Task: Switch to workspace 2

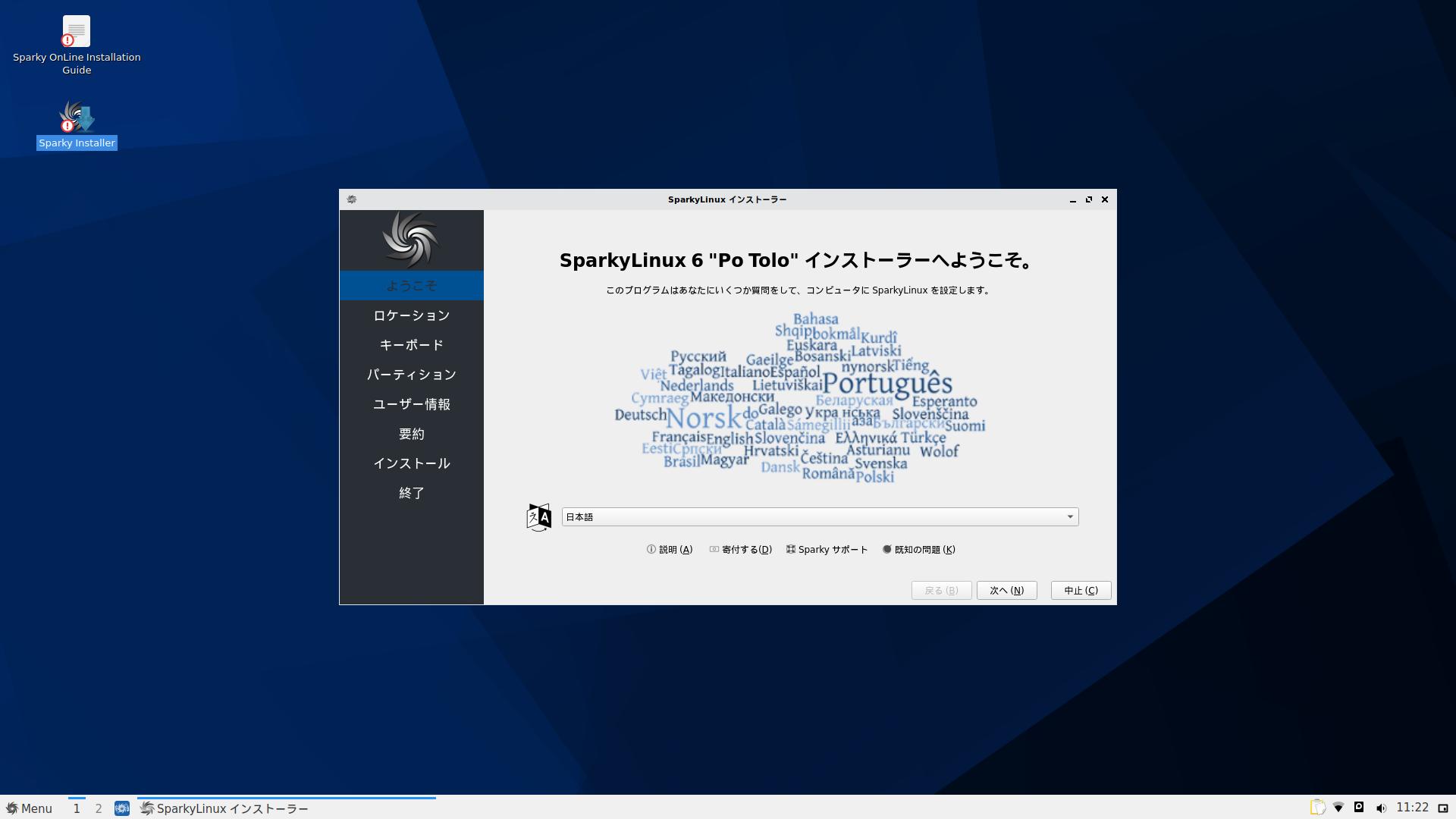Action: coord(99,808)
